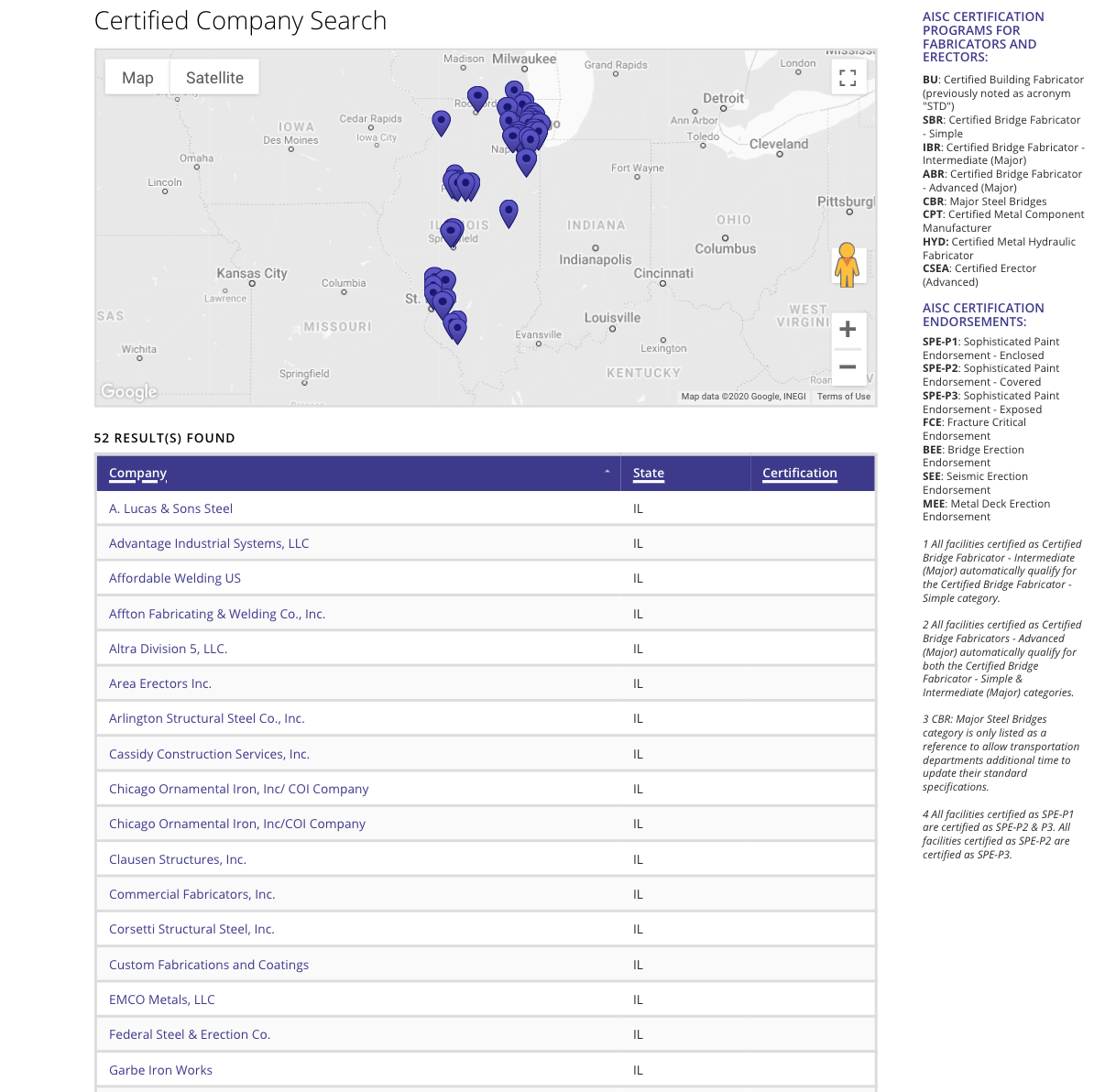The width and height of the screenshot is (1105, 1092).
Task: Click the Street View pegman icon
Action: (847, 265)
